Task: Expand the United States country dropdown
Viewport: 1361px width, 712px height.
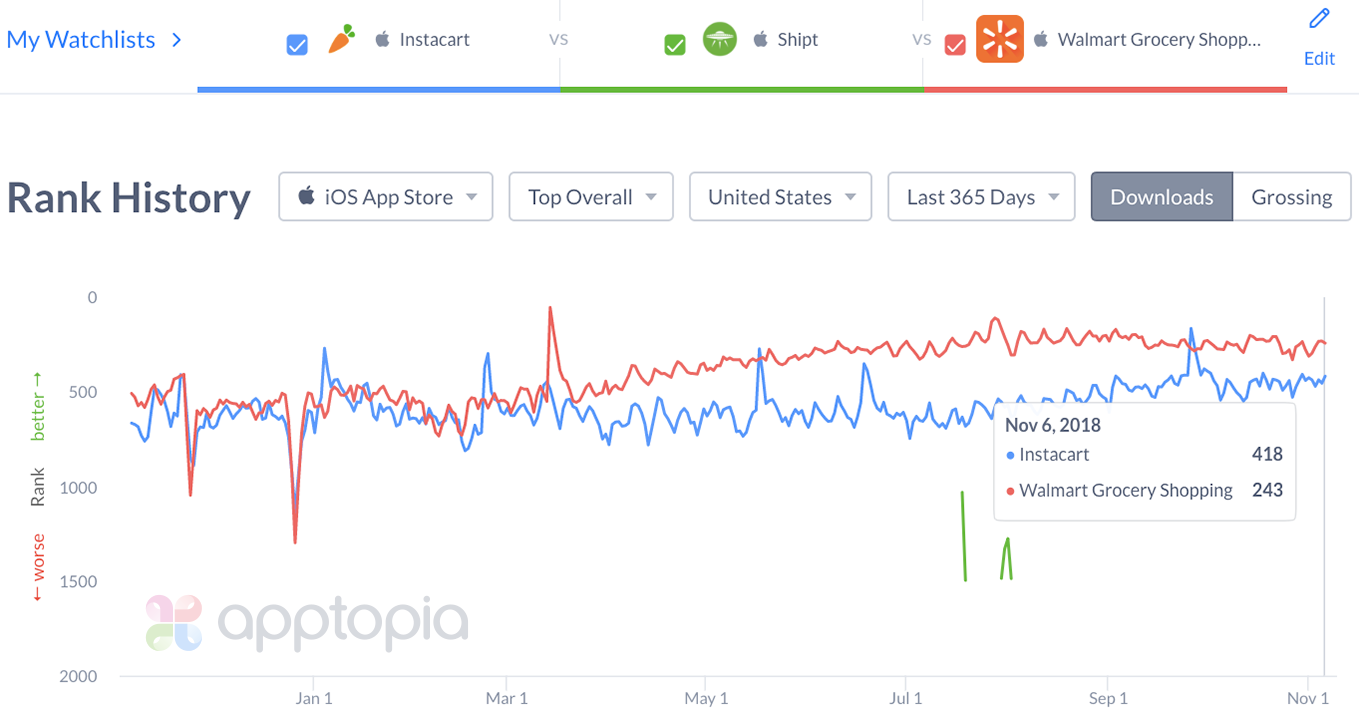Action: coord(780,197)
